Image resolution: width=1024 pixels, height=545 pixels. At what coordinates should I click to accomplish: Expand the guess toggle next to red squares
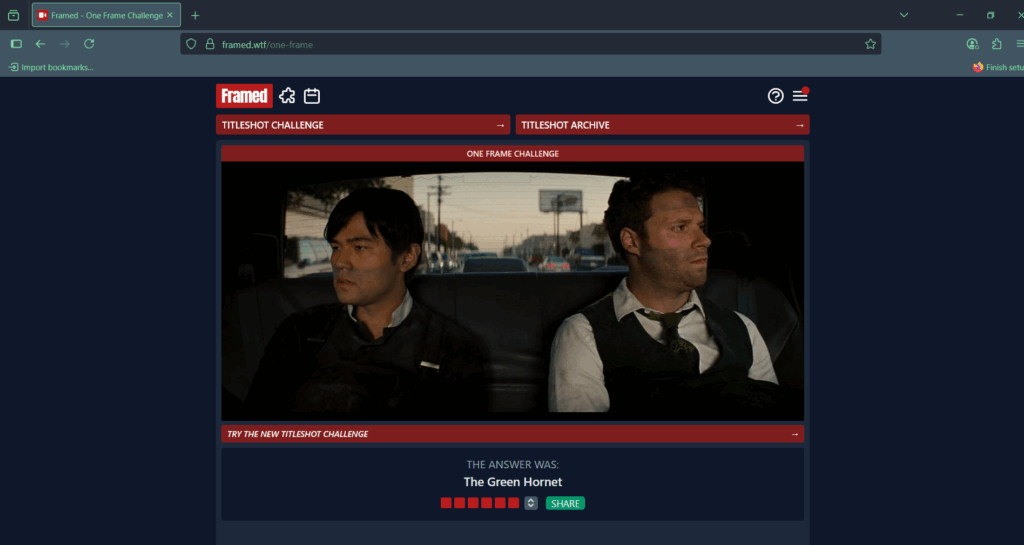531,503
